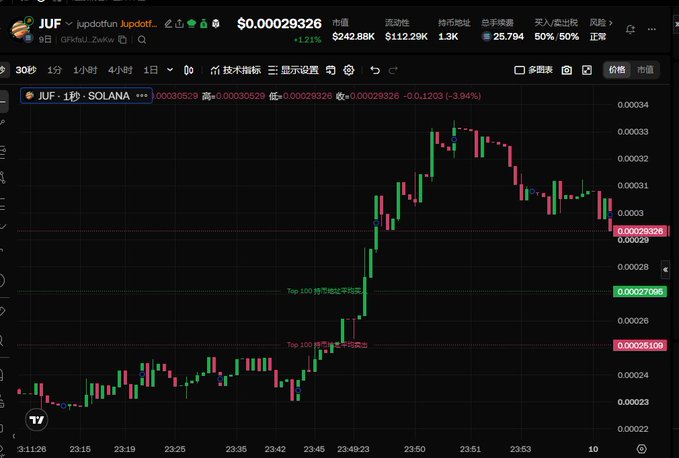
Task: Click the green chef hat badge icon
Action: coord(191,23)
